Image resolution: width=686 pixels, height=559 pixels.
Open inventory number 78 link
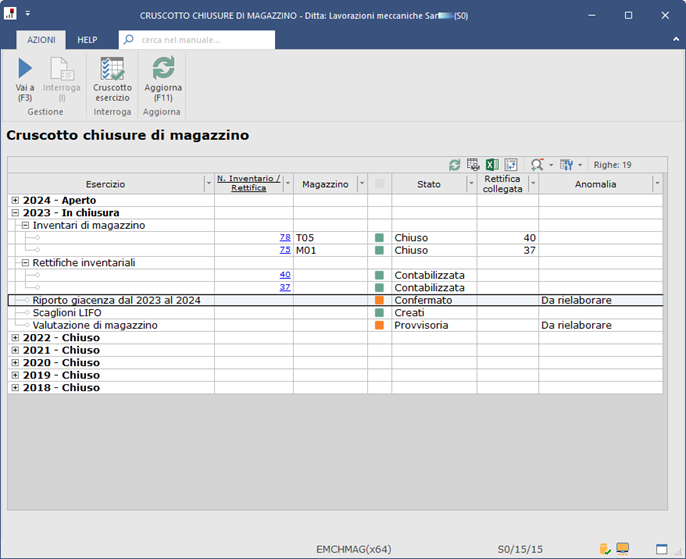[x=285, y=238]
